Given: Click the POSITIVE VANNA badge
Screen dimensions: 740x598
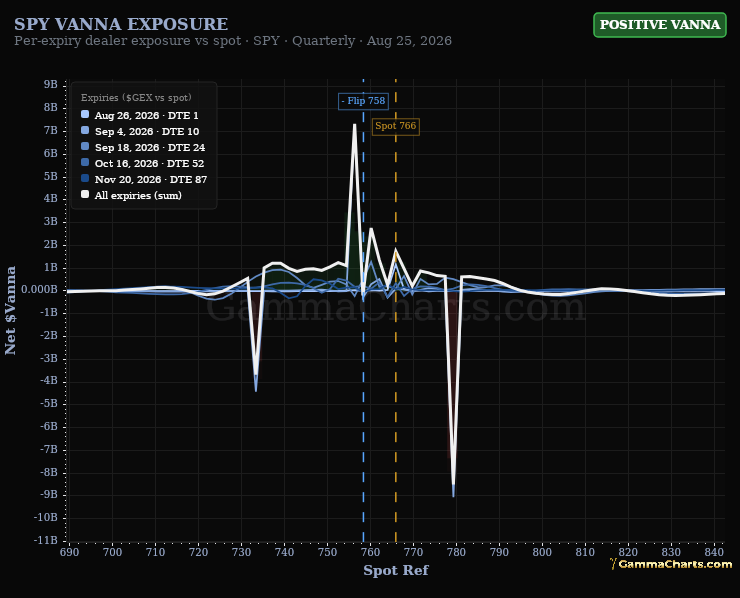Looking at the screenshot, I should [x=659, y=25].
